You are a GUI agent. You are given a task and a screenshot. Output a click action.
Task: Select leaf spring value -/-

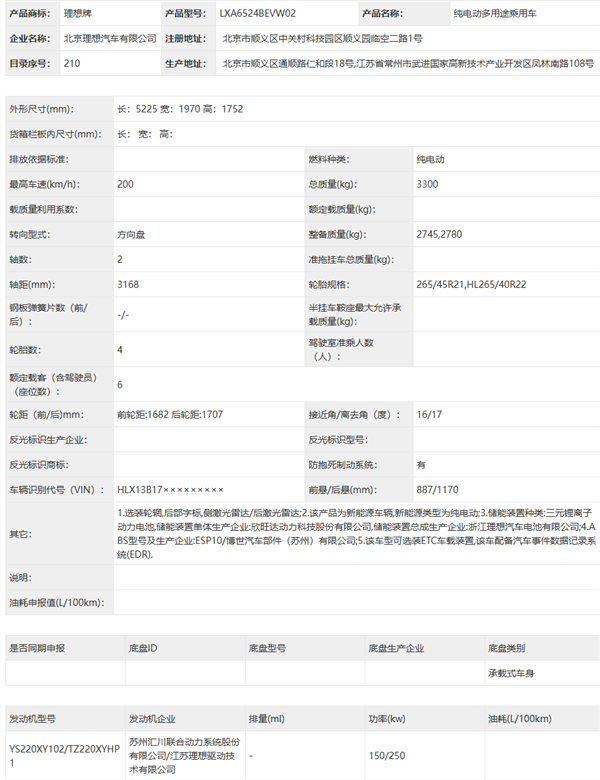point(123,315)
